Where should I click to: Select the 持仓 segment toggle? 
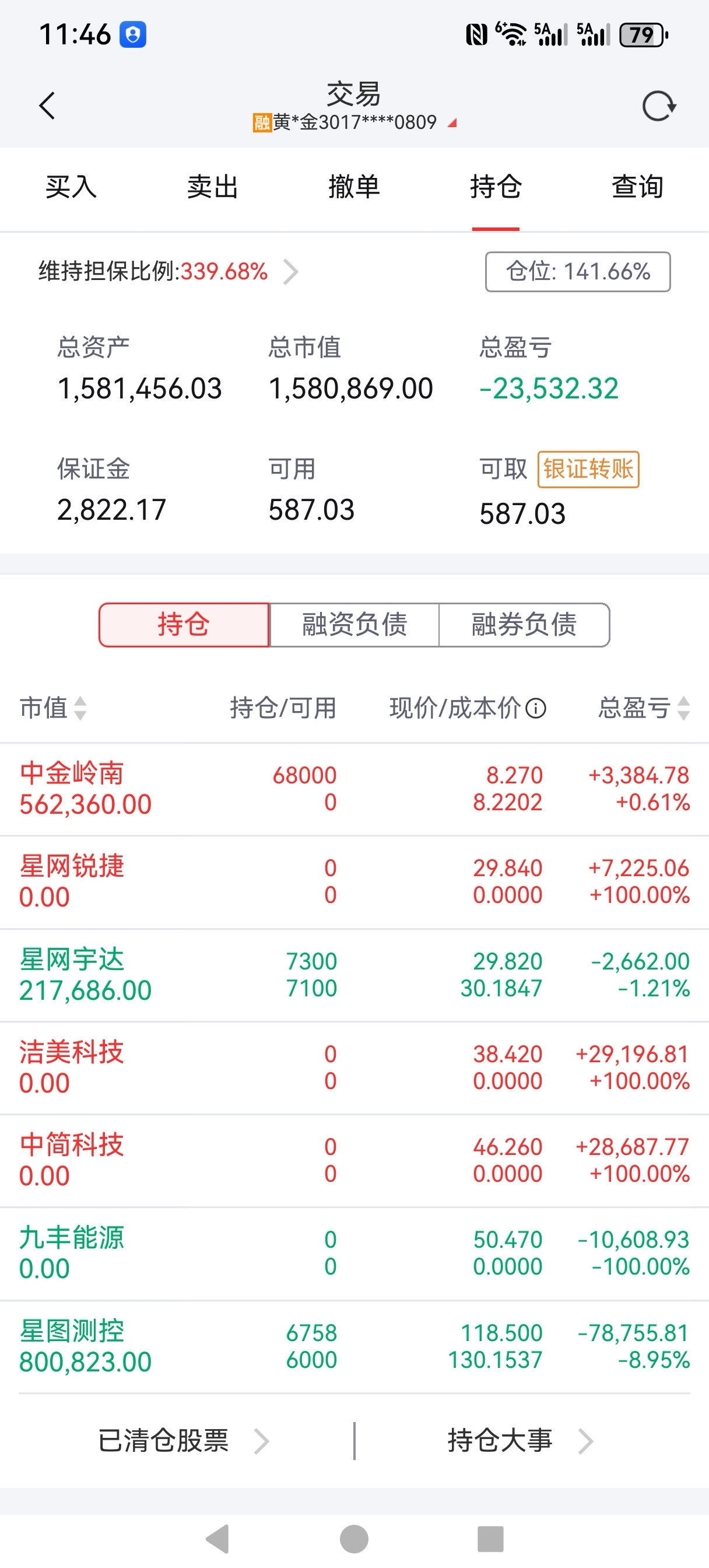[184, 625]
